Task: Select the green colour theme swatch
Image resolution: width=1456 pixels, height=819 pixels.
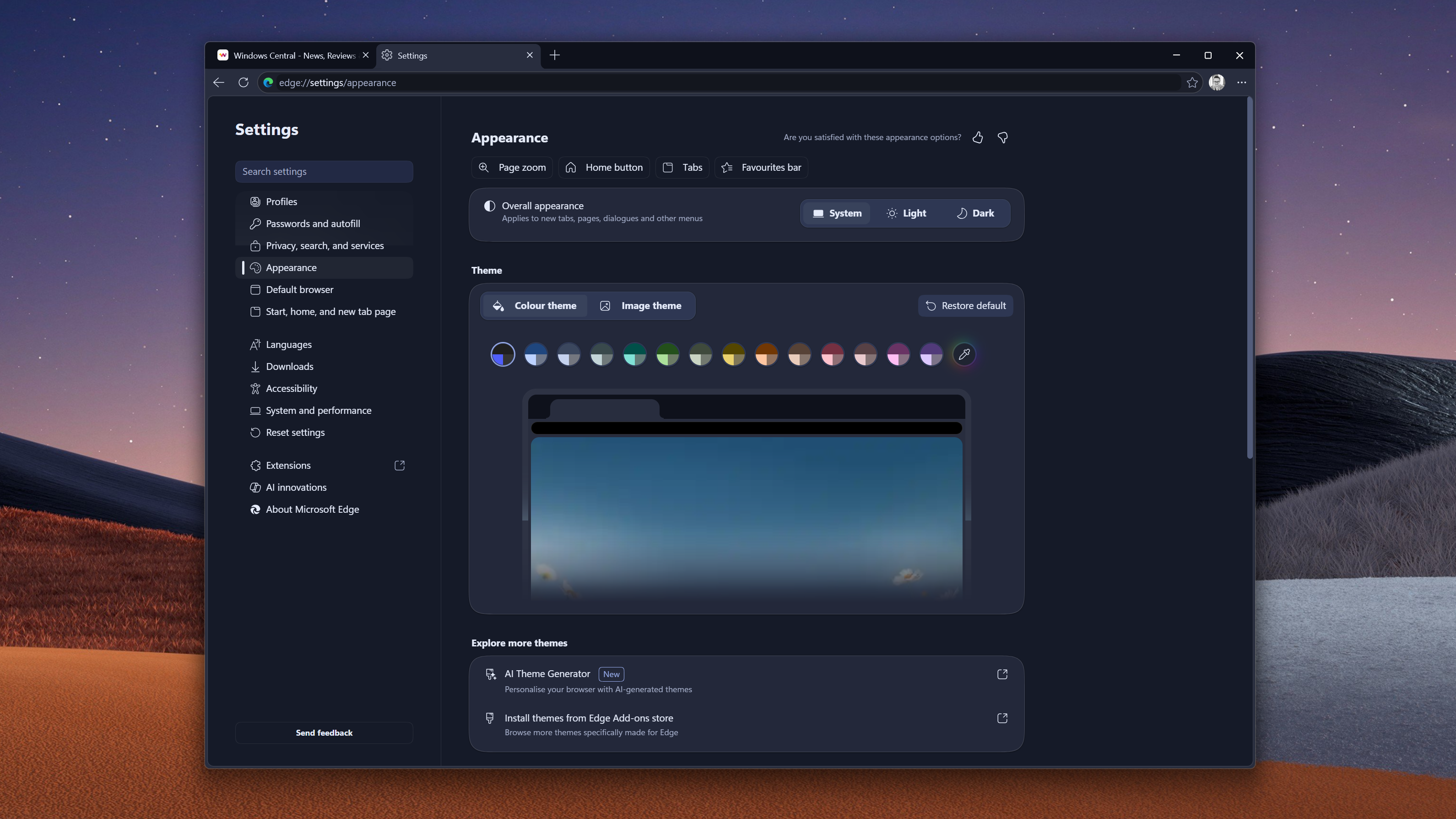Action: click(x=667, y=354)
